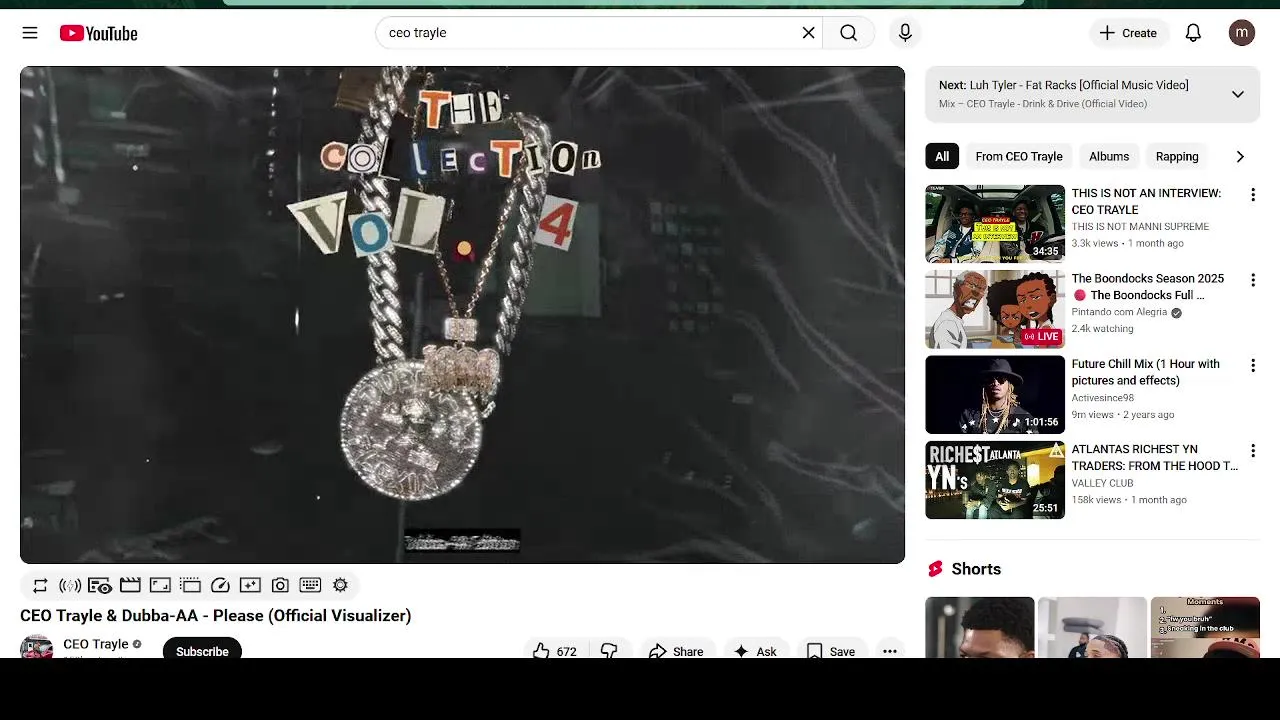Clear the search text with X
1280x720 pixels.
pos(809,33)
